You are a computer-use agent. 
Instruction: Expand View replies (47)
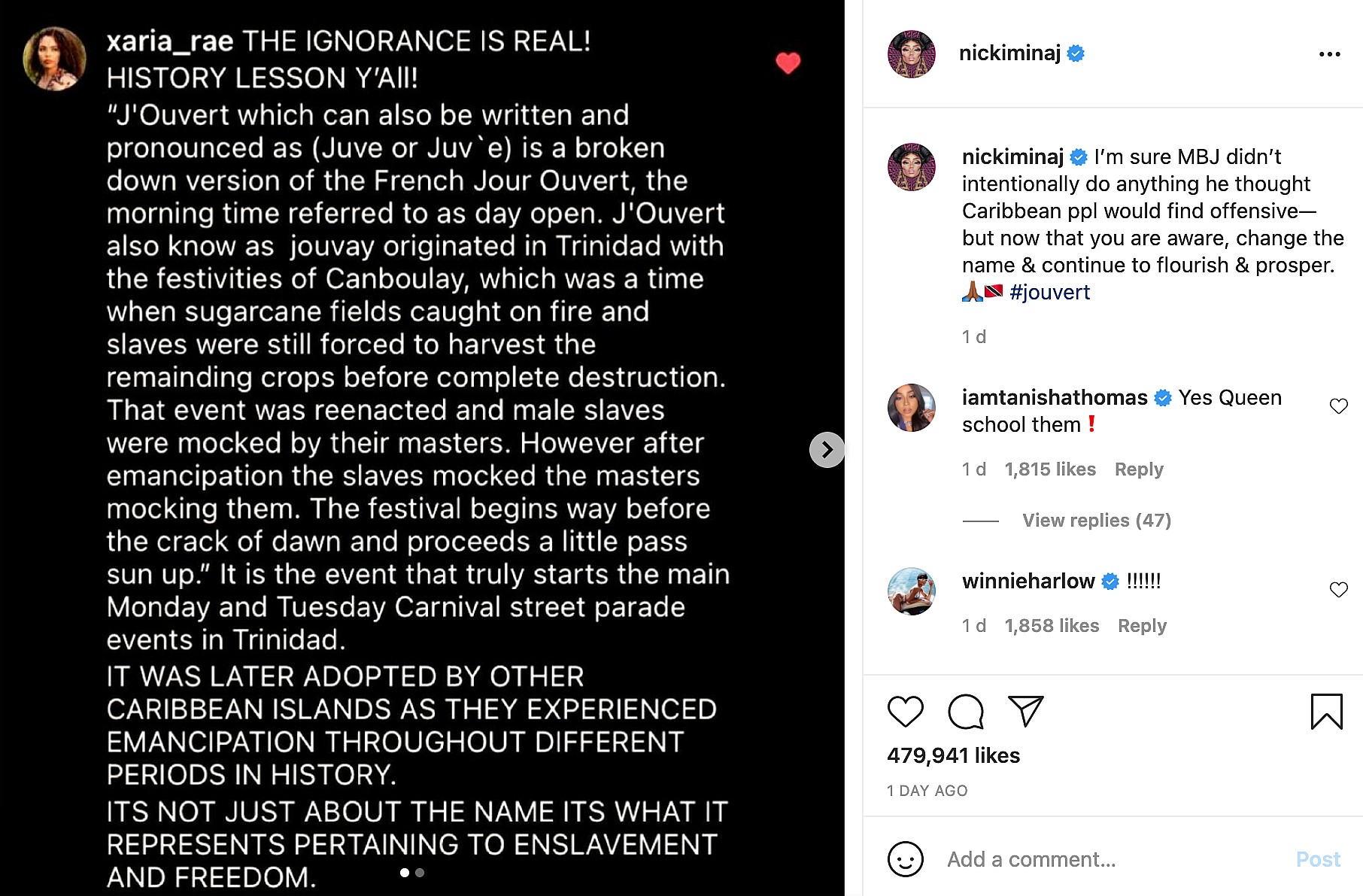1096,521
